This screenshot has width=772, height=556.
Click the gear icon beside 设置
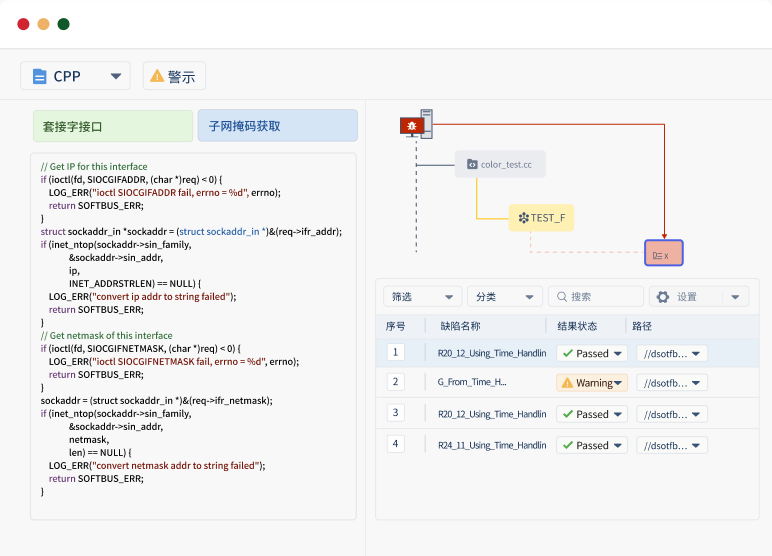click(663, 297)
